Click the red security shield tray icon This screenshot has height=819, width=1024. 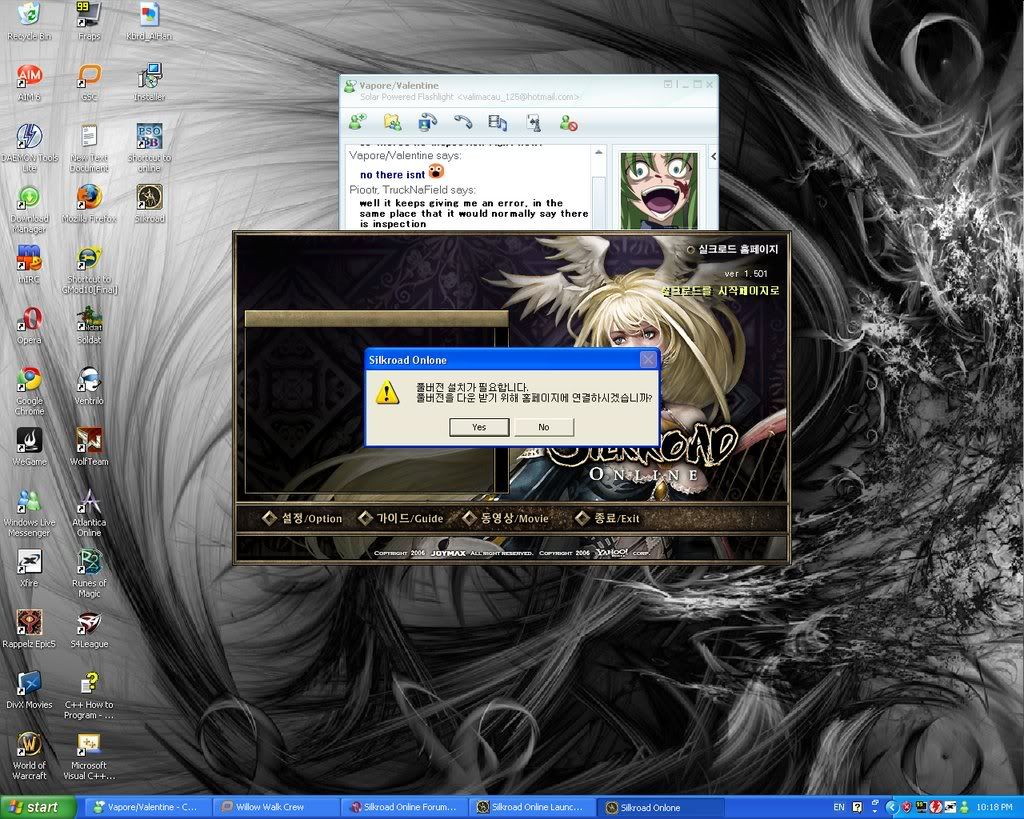click(x=906, y=808)
